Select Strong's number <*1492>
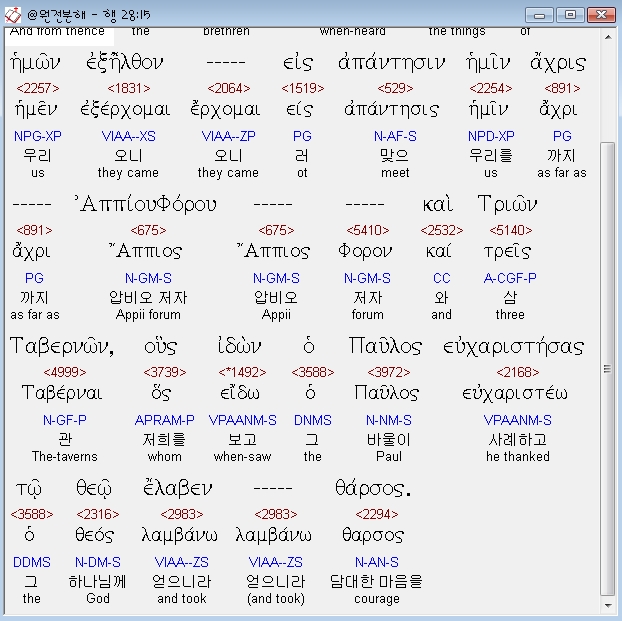Image resolution: width=622 pixels, height=621 pixels. [x=242, y=372]
